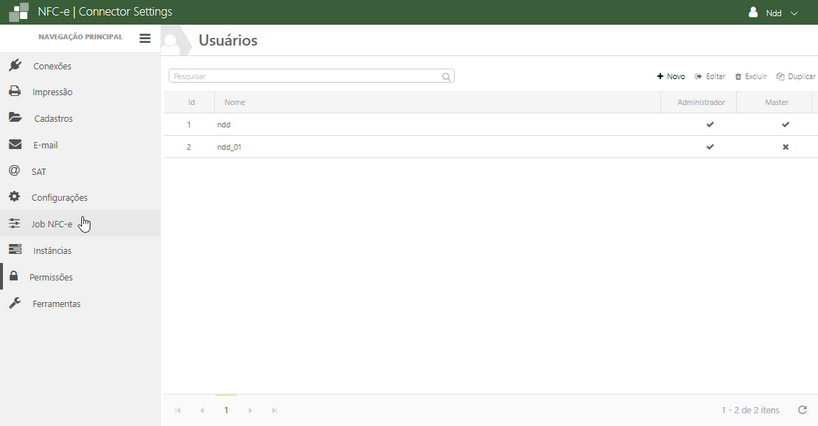Click inside the Pesquisar search field
Viewport: 818px width, 426px height.
tap(300, 76)
